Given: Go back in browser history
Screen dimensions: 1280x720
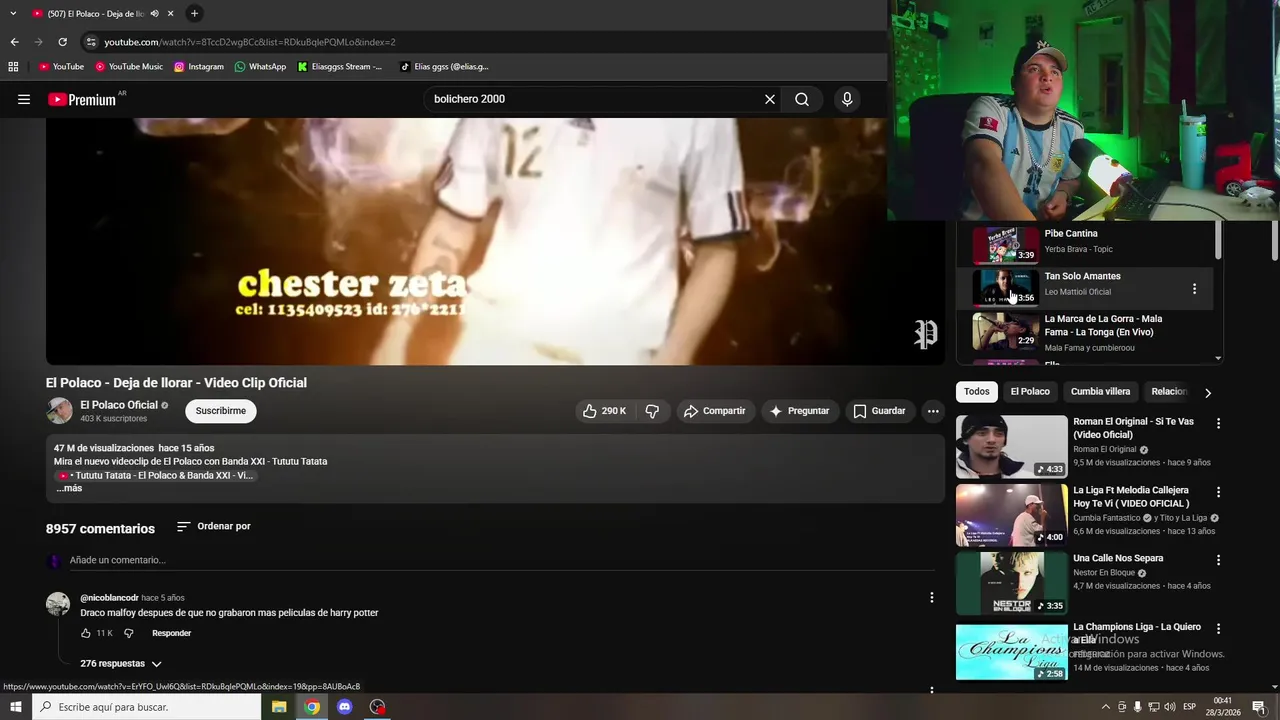Looking at the screenshot, I should pyautogui.click(x=14, y=42).
